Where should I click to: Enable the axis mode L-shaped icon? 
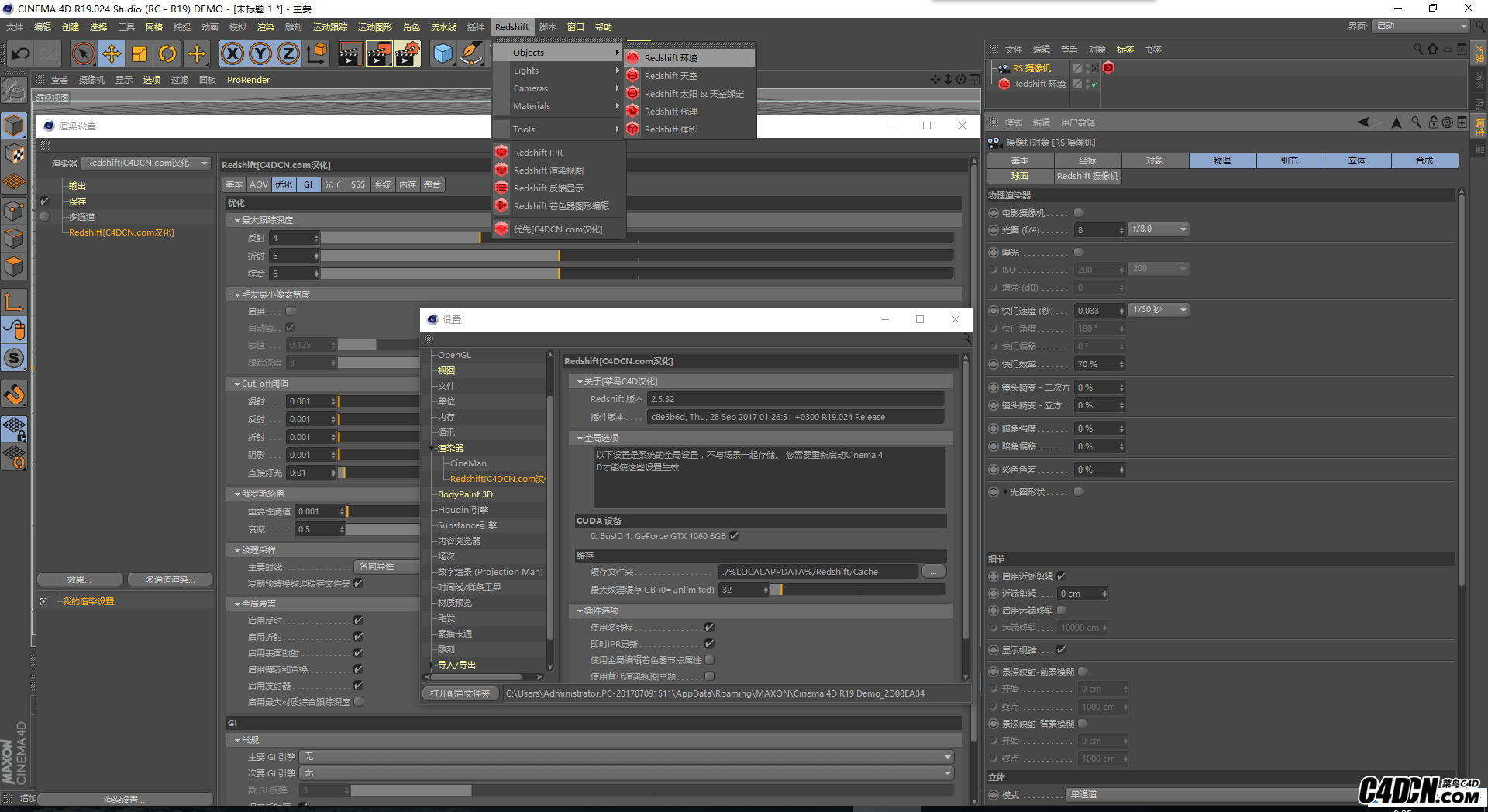pos(15,301)
